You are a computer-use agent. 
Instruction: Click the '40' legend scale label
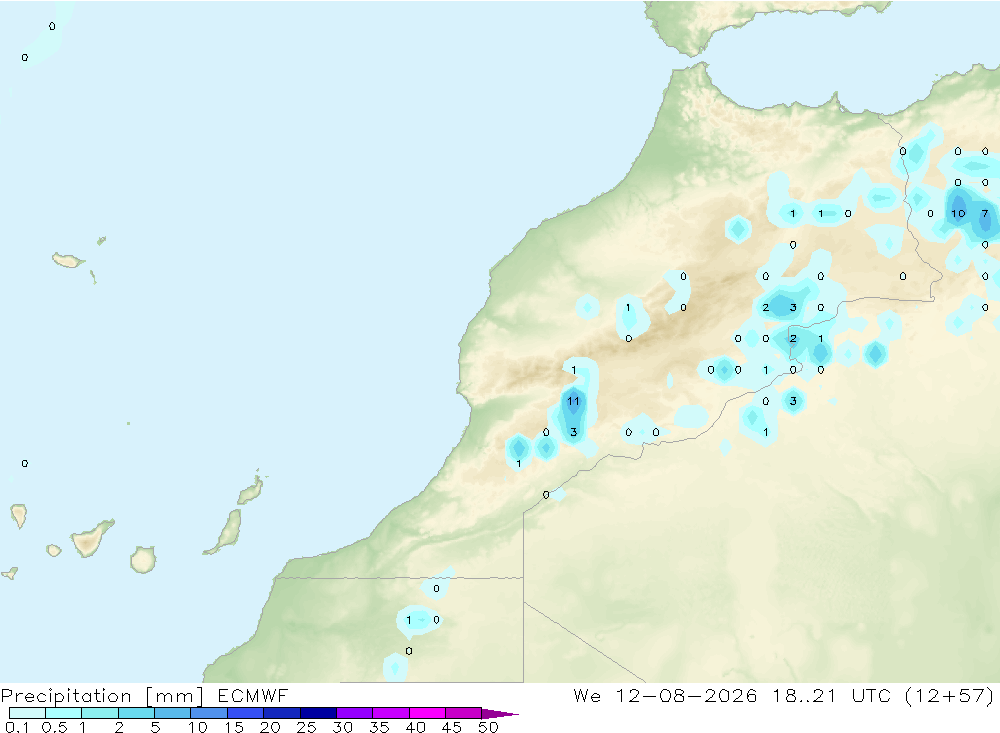[416, 727]
